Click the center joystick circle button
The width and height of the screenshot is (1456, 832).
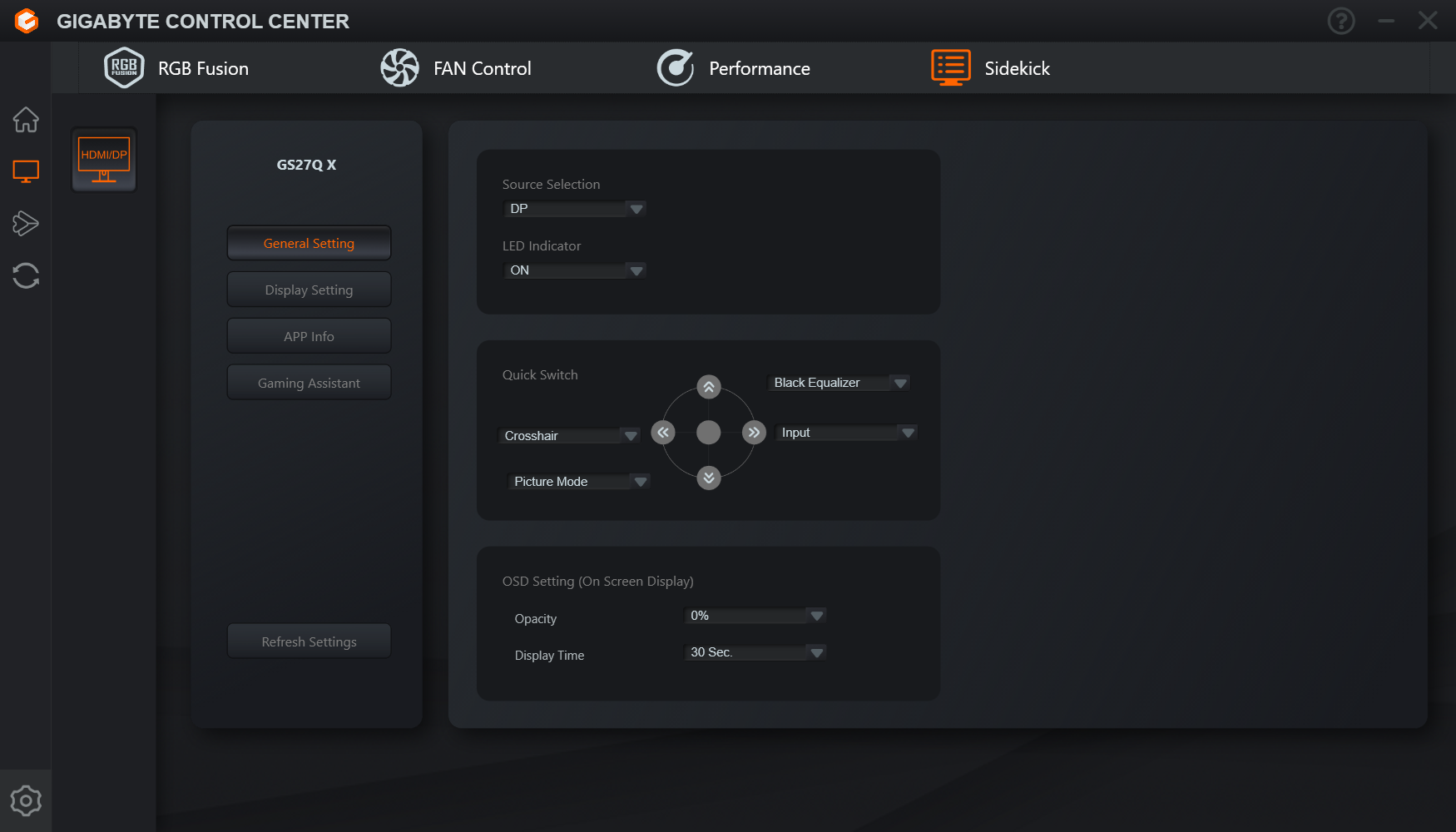(709, 433)
